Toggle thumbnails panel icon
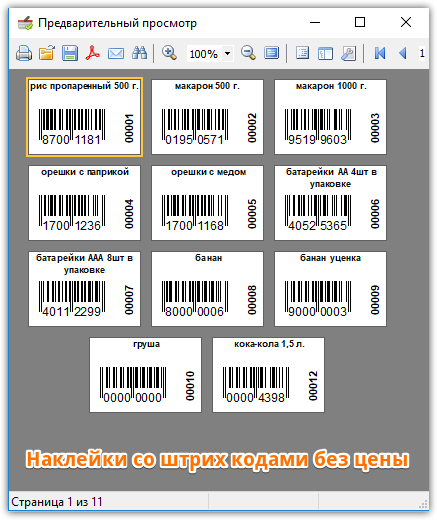The width and height of the screenshot is (437, 520). click(325, 53)
